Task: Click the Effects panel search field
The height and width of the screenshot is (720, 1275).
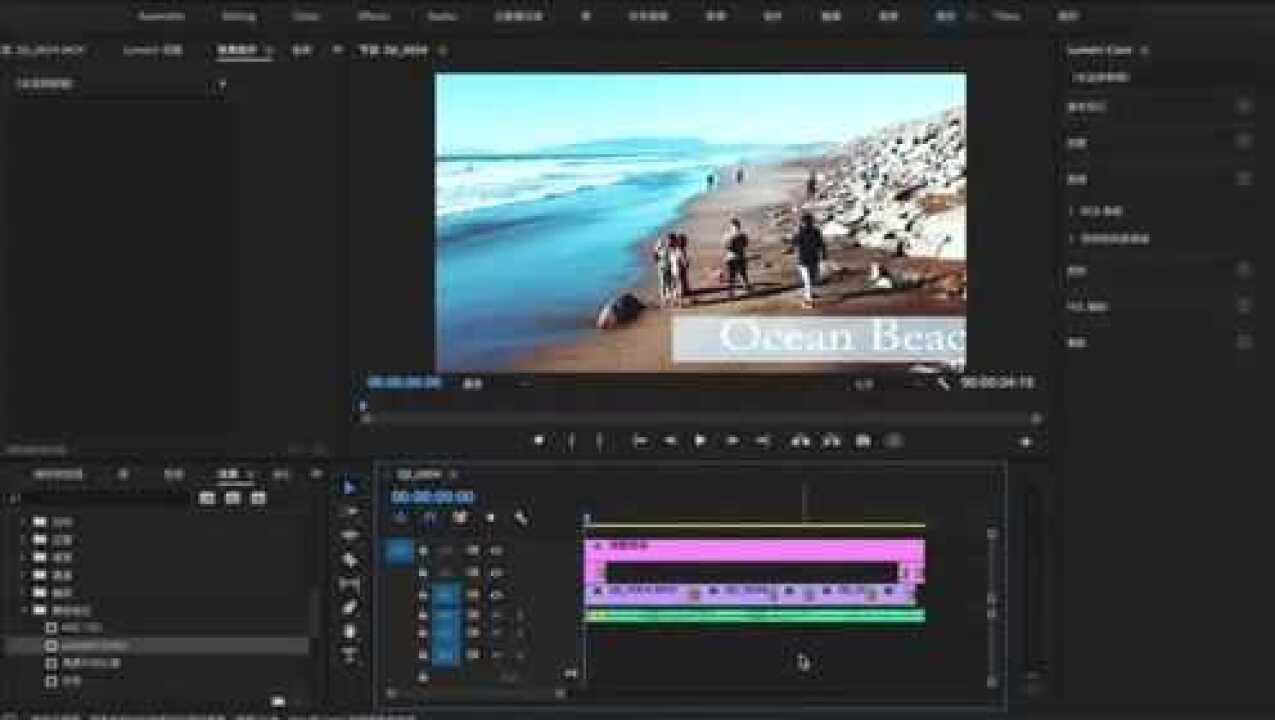Action: coord(98,498)
